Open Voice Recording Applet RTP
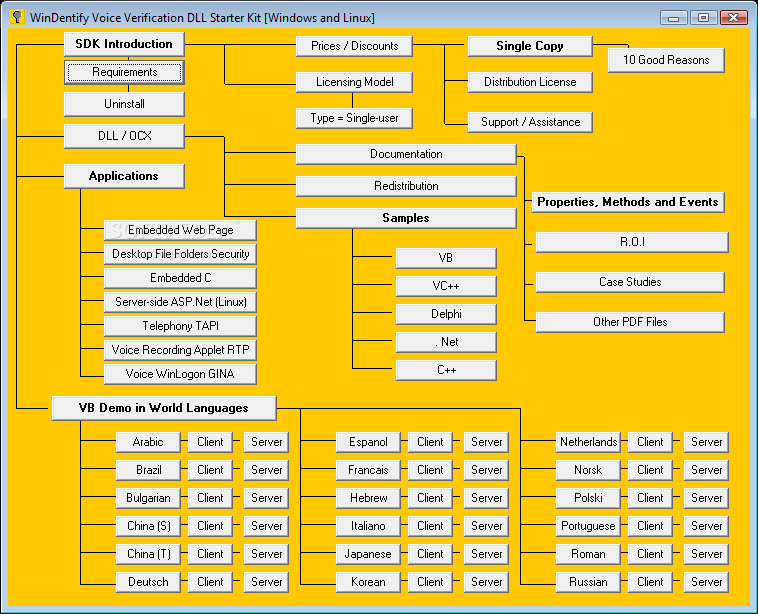 180,350
